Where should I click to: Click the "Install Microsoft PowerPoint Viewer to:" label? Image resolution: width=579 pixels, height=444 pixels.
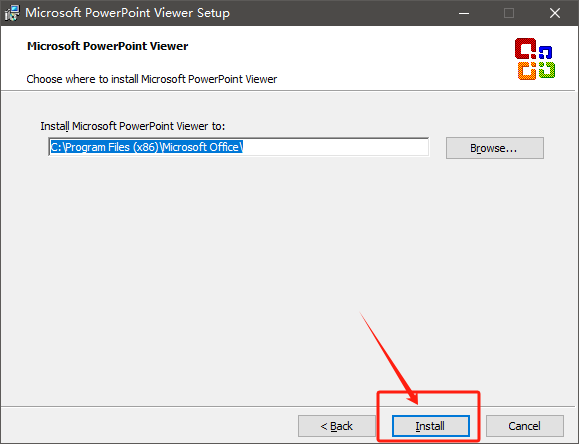tap(133, 126)
